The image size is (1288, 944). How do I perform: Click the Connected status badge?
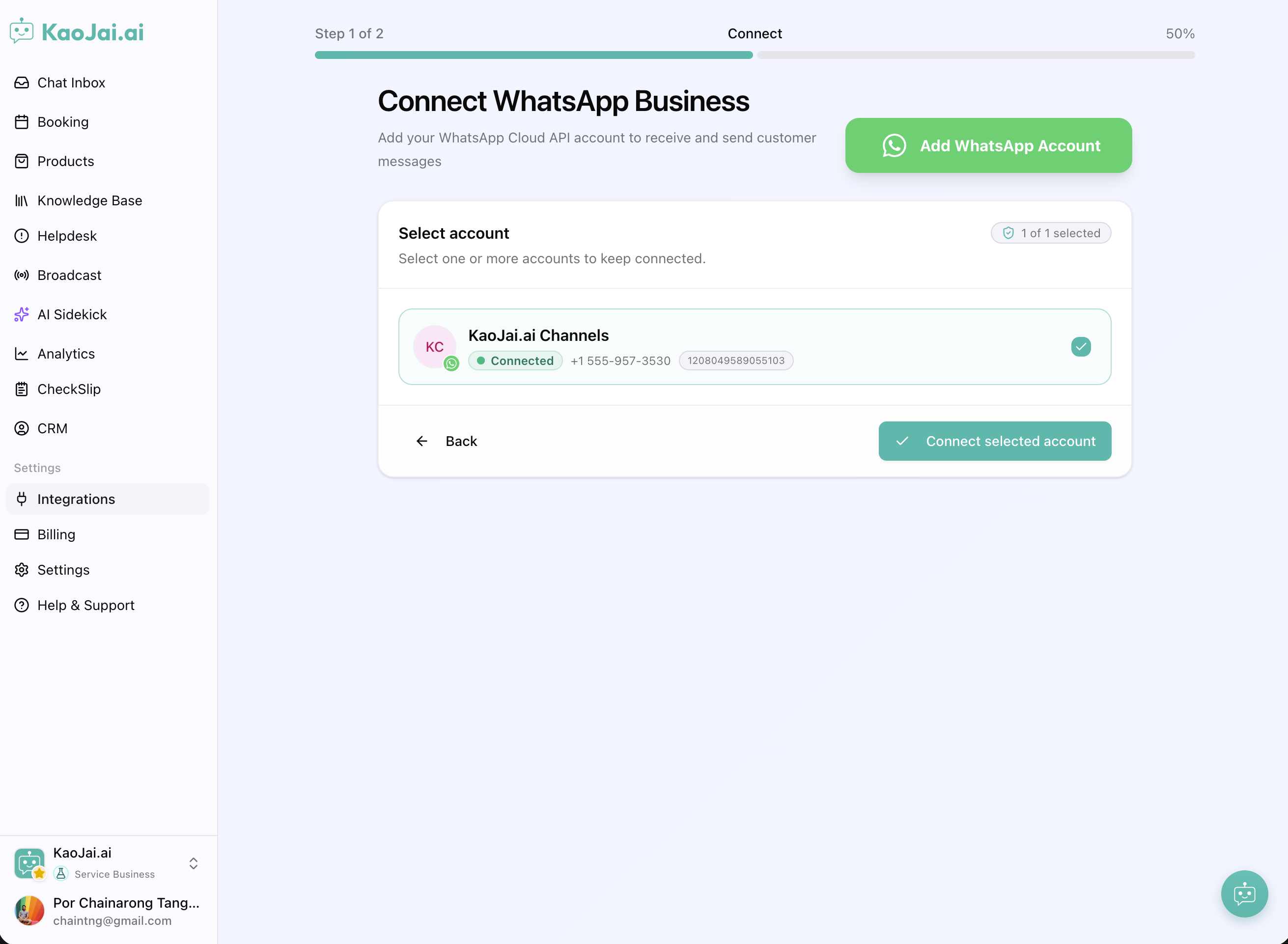tap(515, 361)
